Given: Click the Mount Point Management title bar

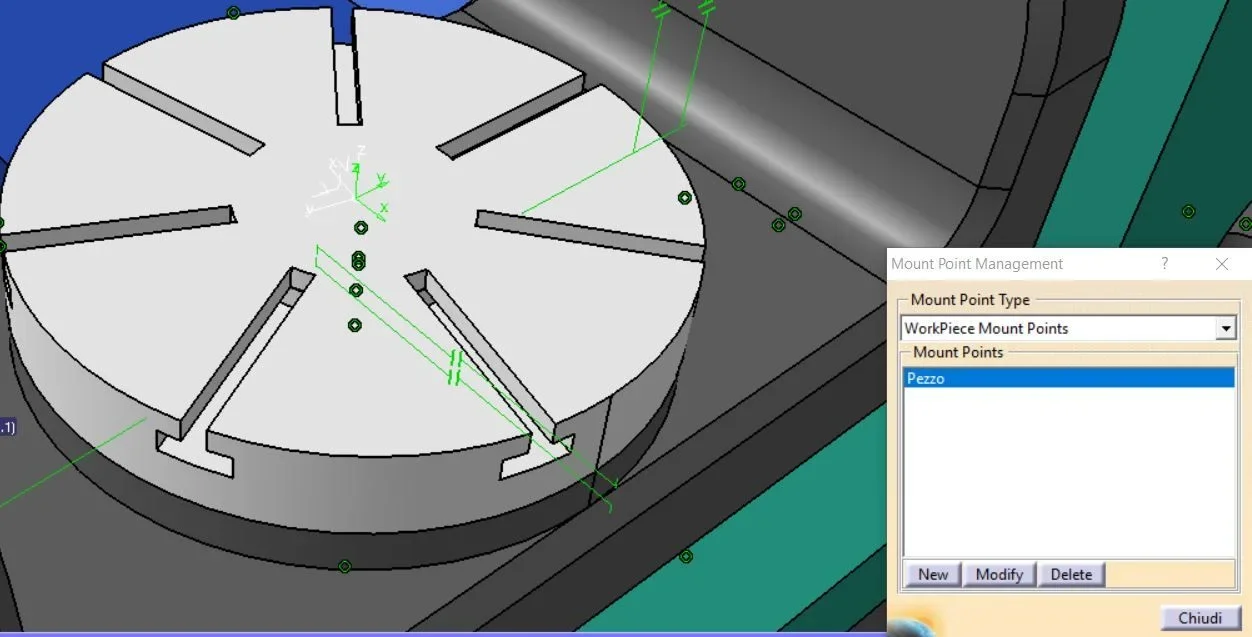Looking at the screenshot, I should coord(1010,264).
